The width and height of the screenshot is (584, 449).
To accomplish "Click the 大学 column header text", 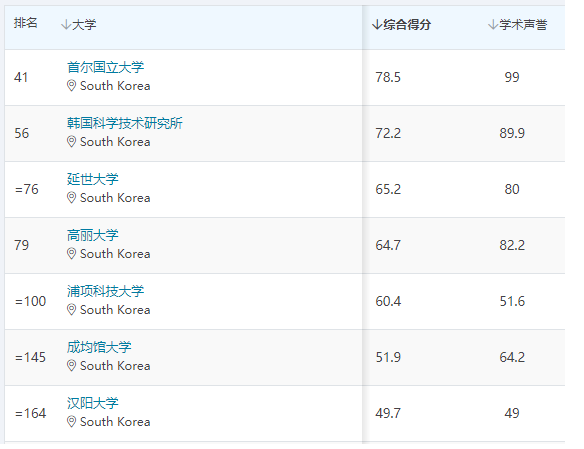I will pos(84,25).
